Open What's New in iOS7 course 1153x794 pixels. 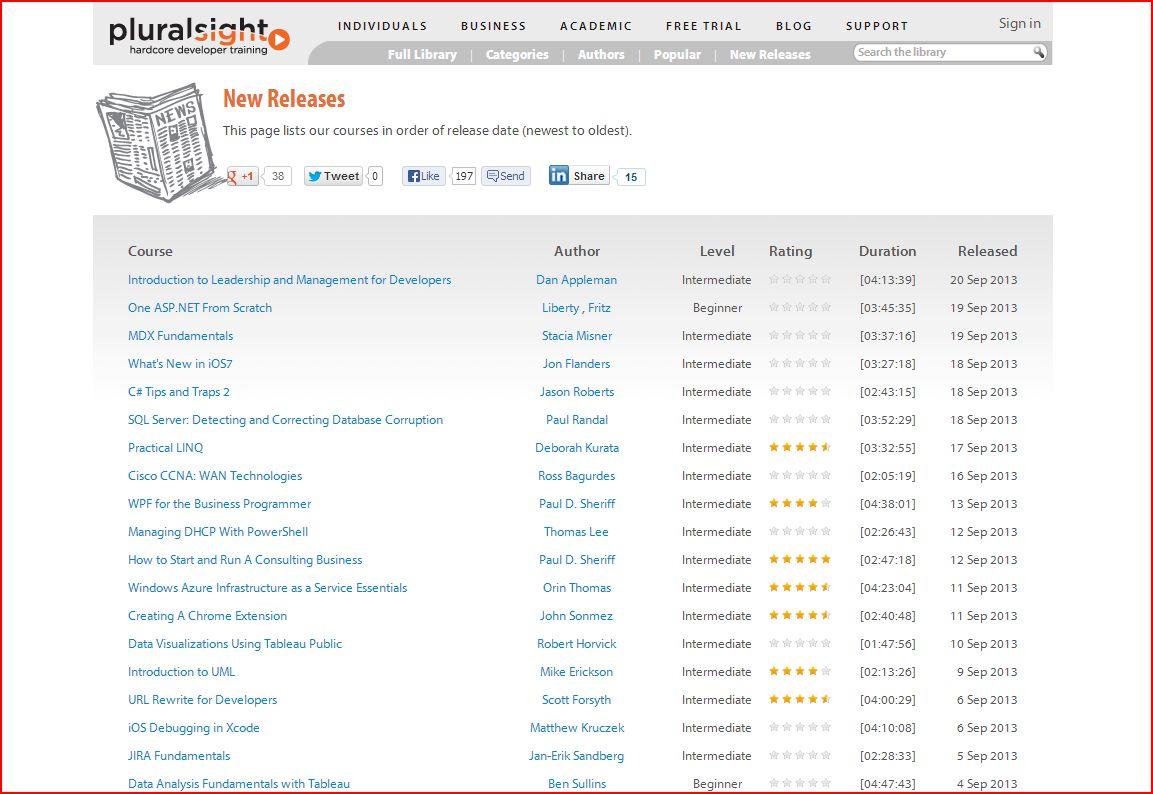(180, 364)
